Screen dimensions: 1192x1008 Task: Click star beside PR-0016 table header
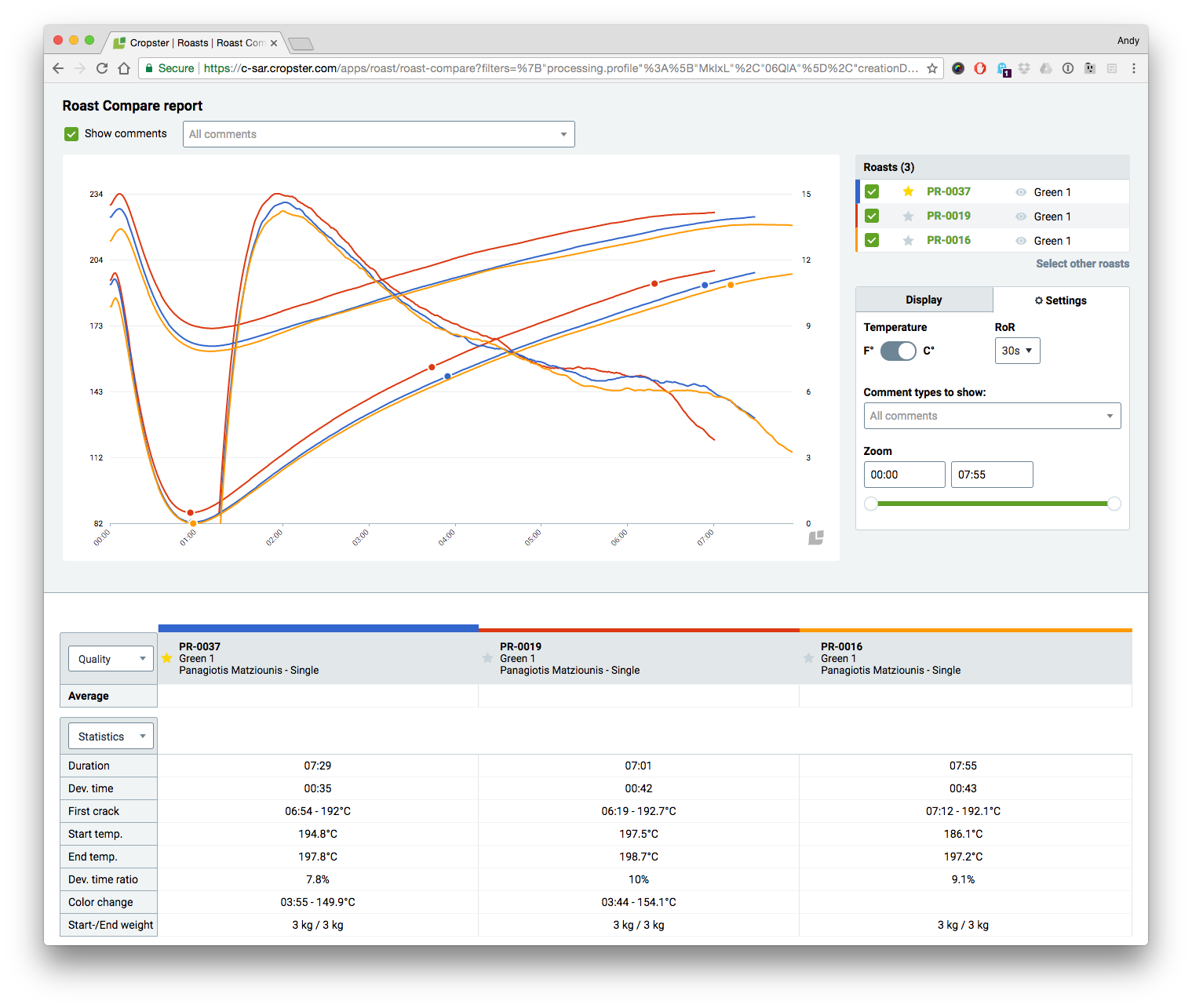(x=808, y=658)
